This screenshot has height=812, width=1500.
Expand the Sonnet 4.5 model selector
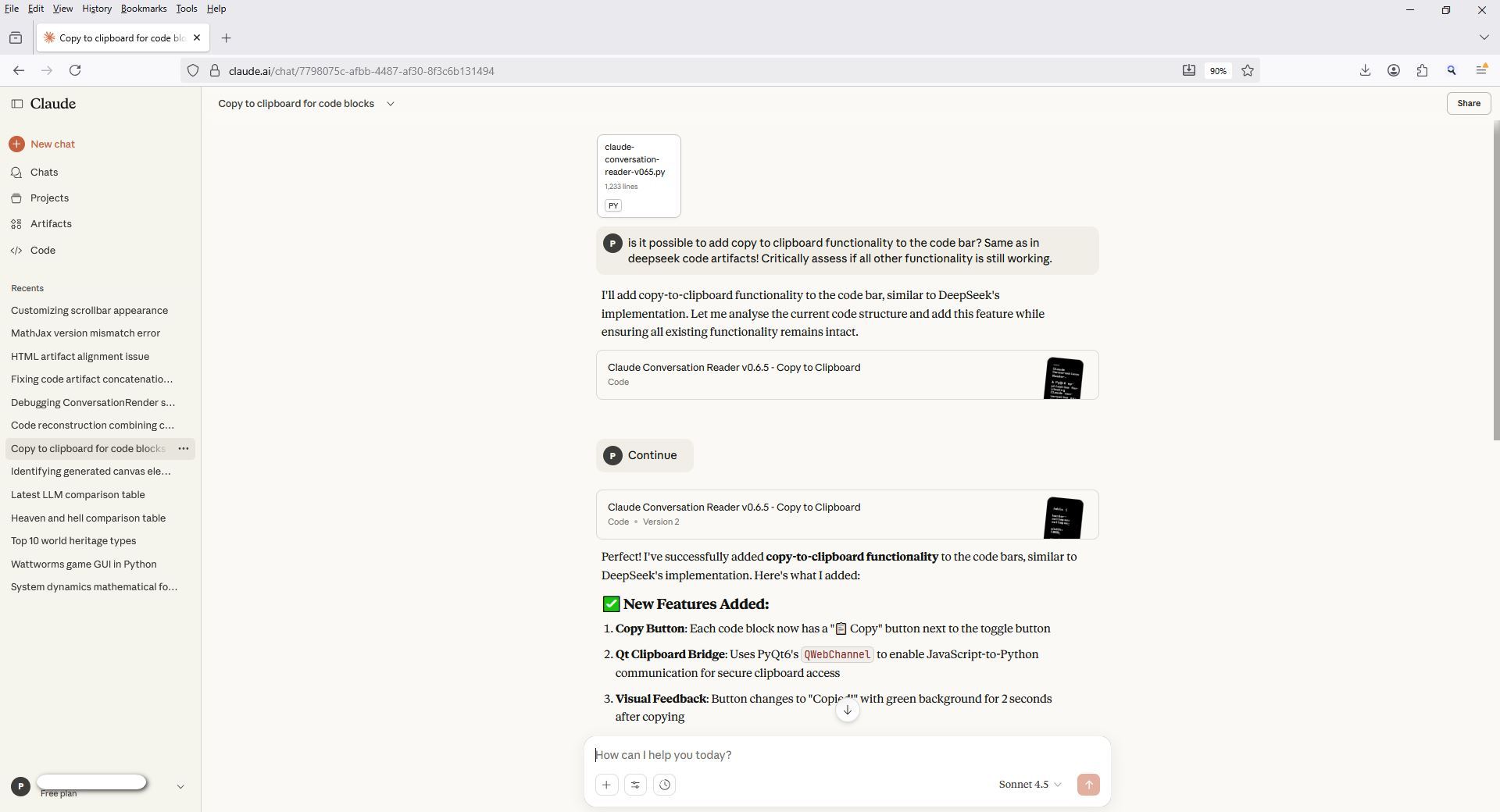pyautogui.click(x=1030, y=785)
